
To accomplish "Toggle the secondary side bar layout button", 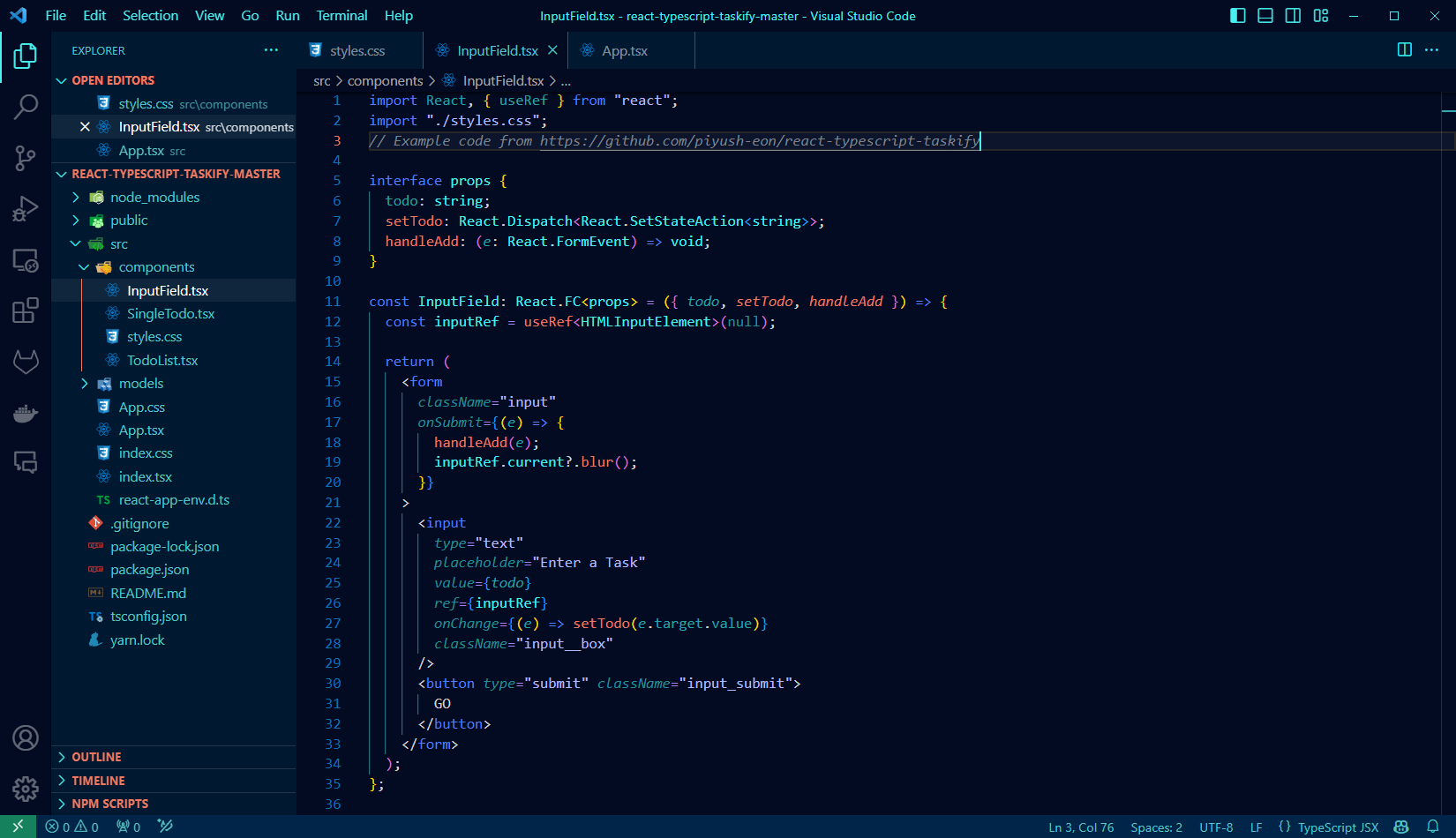I will (x=1293, y=16).
